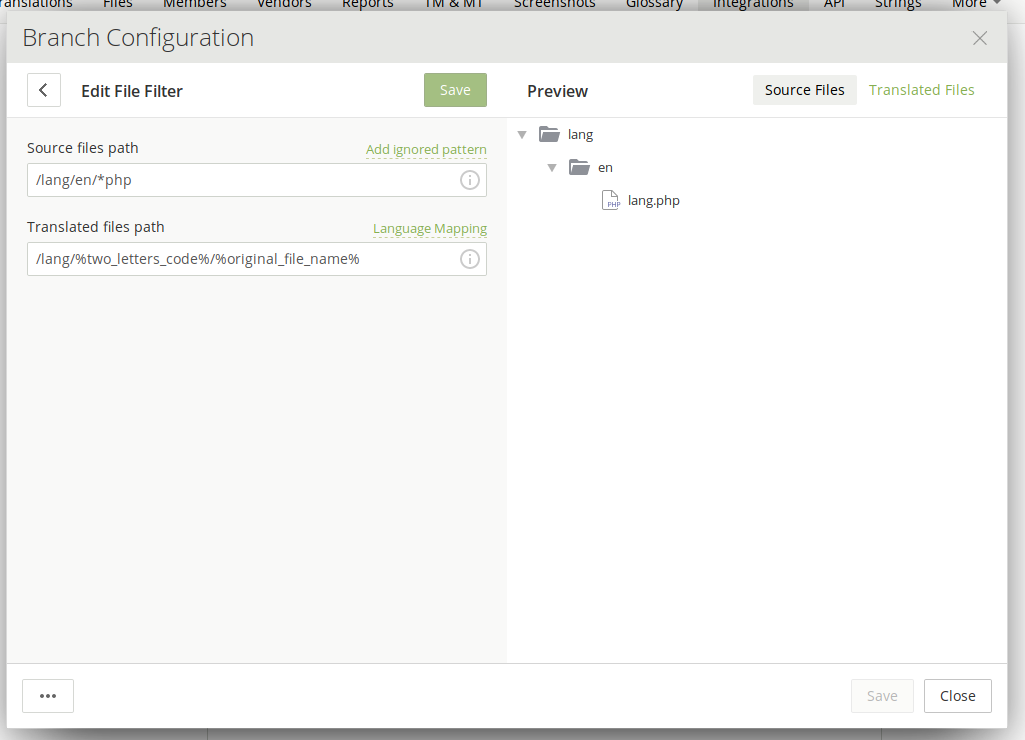Click the disabled Save button at dialog bottom

click(882, 696)
